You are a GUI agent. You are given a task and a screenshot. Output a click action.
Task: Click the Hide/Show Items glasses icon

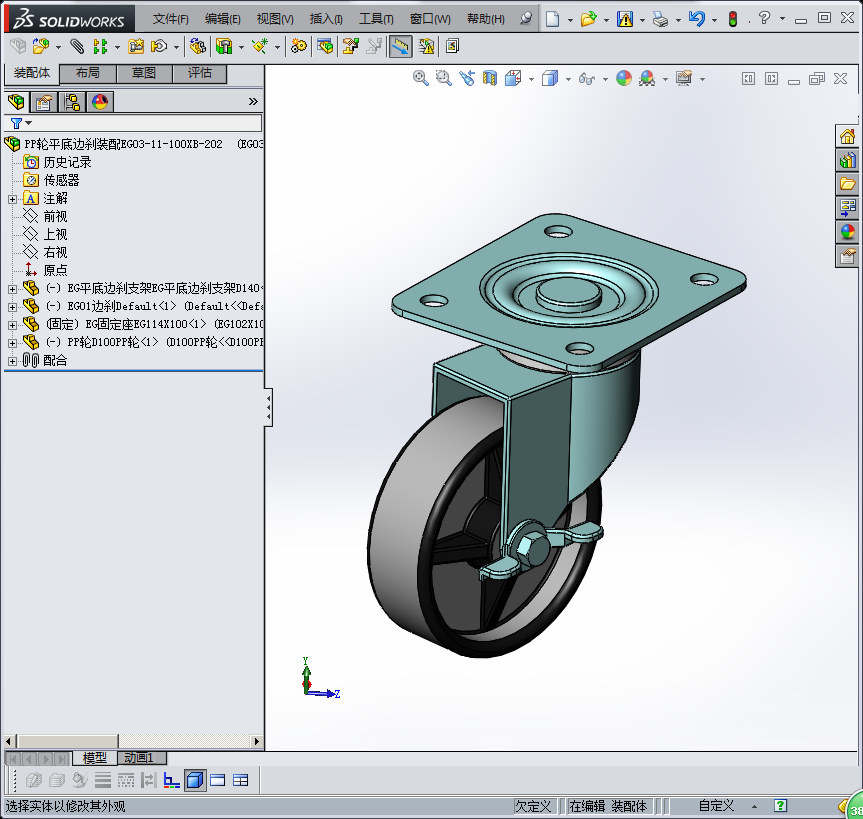coord(587,79)
